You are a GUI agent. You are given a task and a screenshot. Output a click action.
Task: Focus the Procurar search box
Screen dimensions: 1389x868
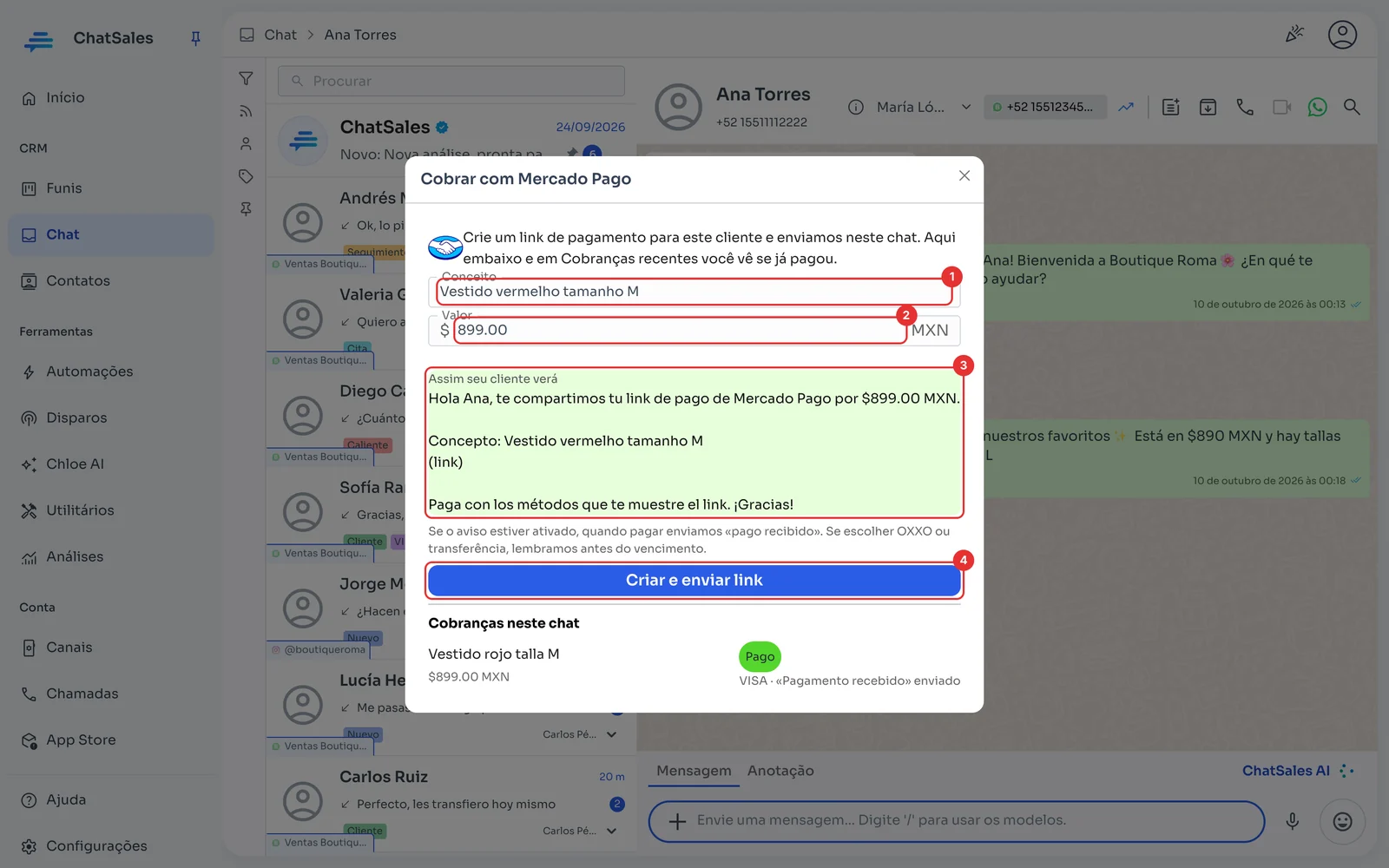point(451,81)
